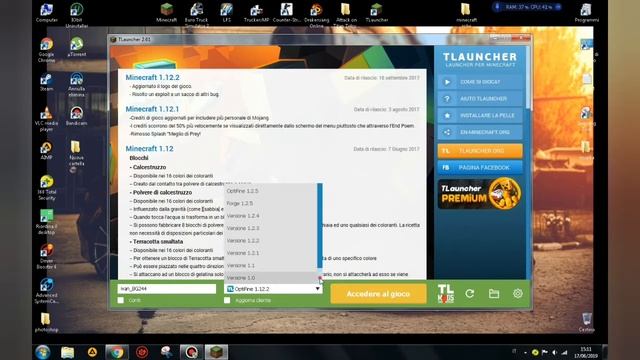Open the IObit Uninstaller desktop icon
This screenshot has height=360, width=640.
click(76, 15)
